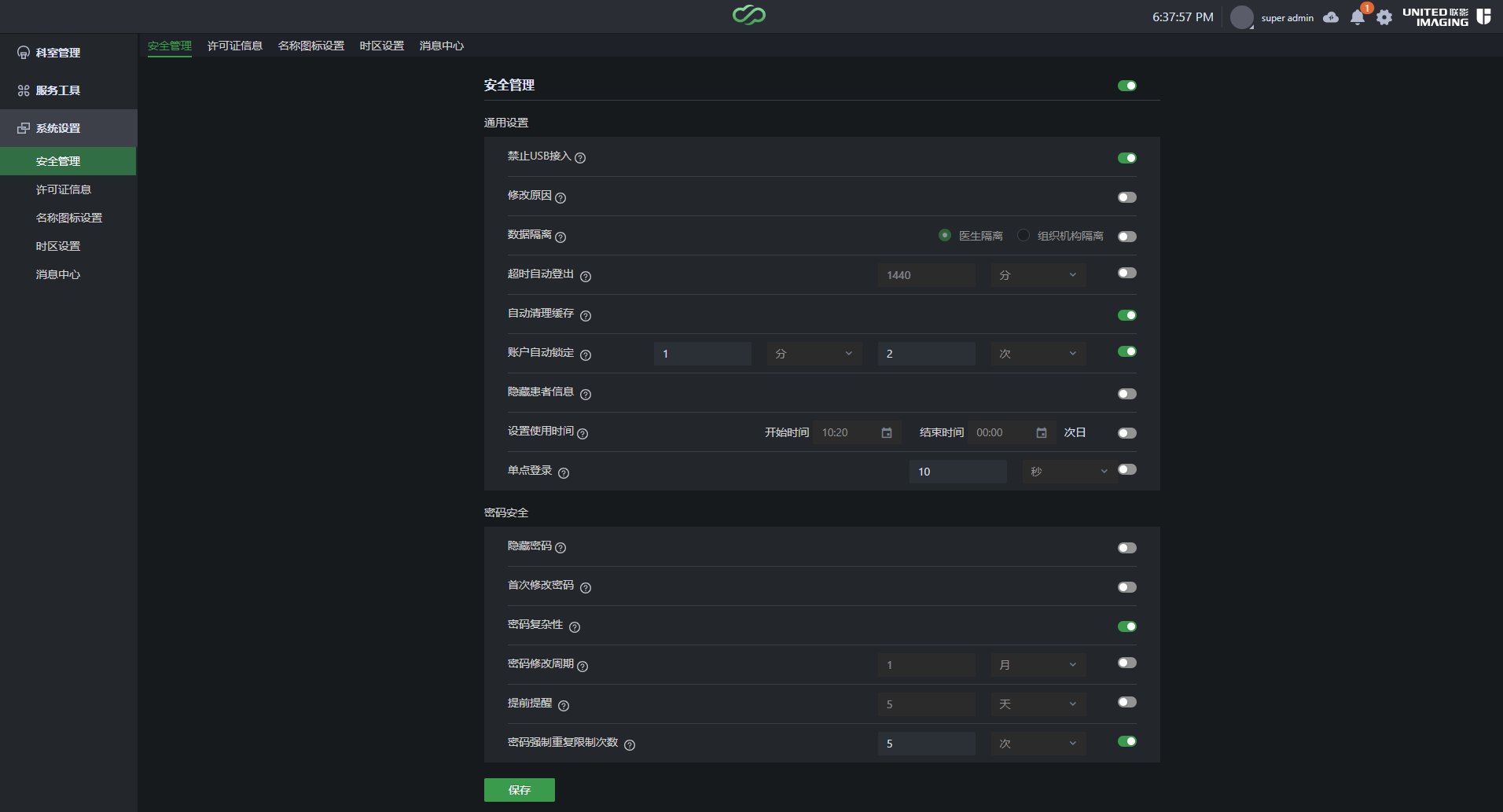Disable the 禁止USB接入 toggle
This screenshot has width=1503, height=812.
(1126, 158)
